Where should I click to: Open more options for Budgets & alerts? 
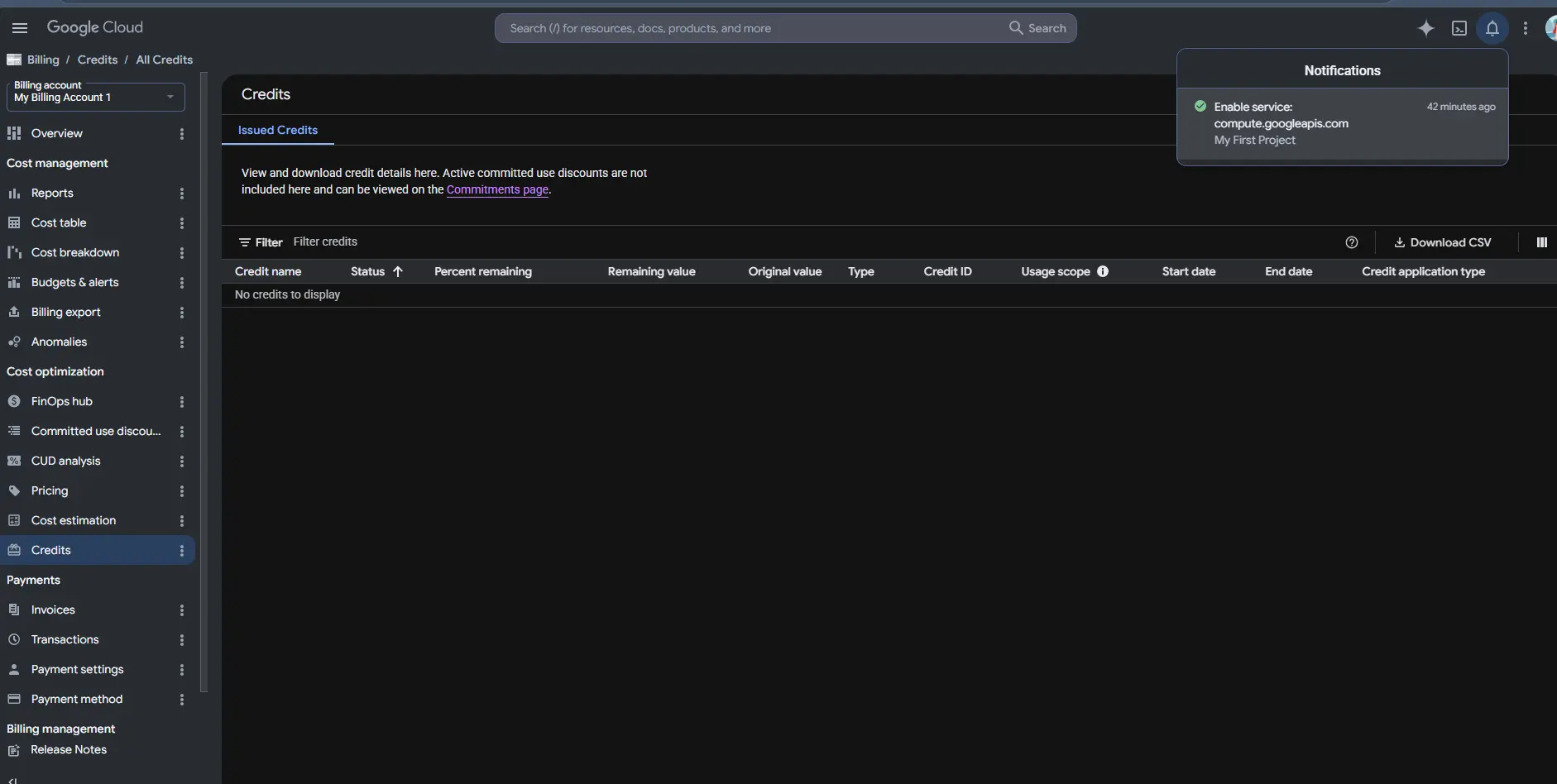(182, 282)
